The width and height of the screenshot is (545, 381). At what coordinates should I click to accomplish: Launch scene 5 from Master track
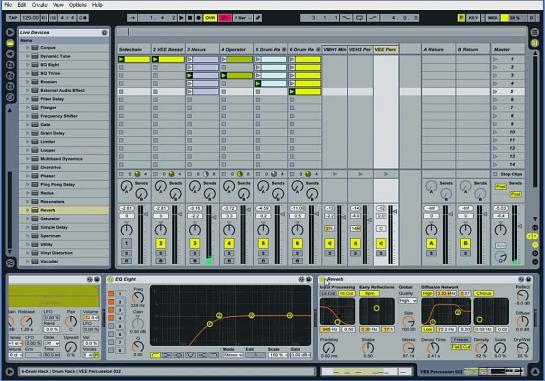coord(495,92)
